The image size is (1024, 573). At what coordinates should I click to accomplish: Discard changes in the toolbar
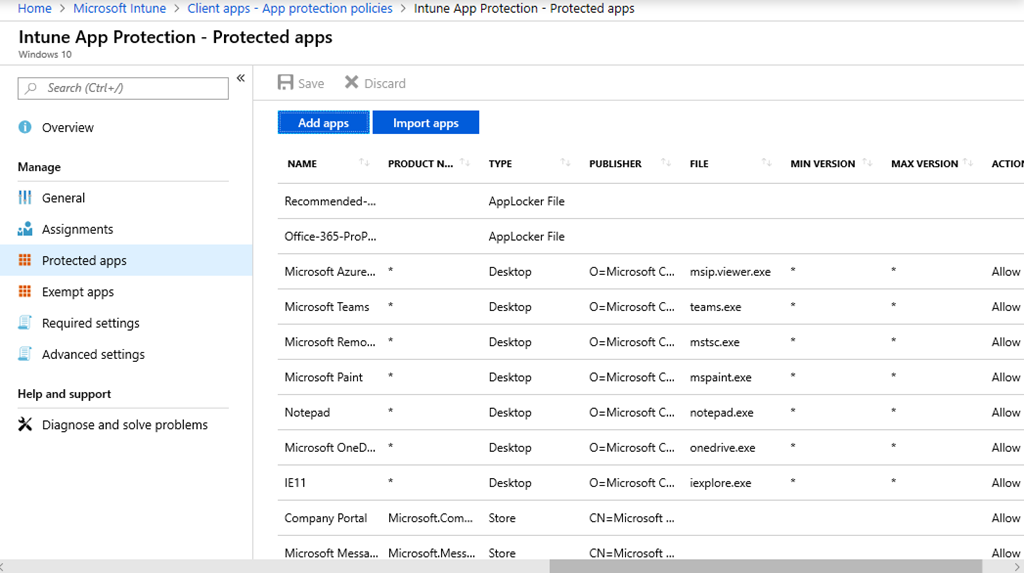tap(375, 83)
